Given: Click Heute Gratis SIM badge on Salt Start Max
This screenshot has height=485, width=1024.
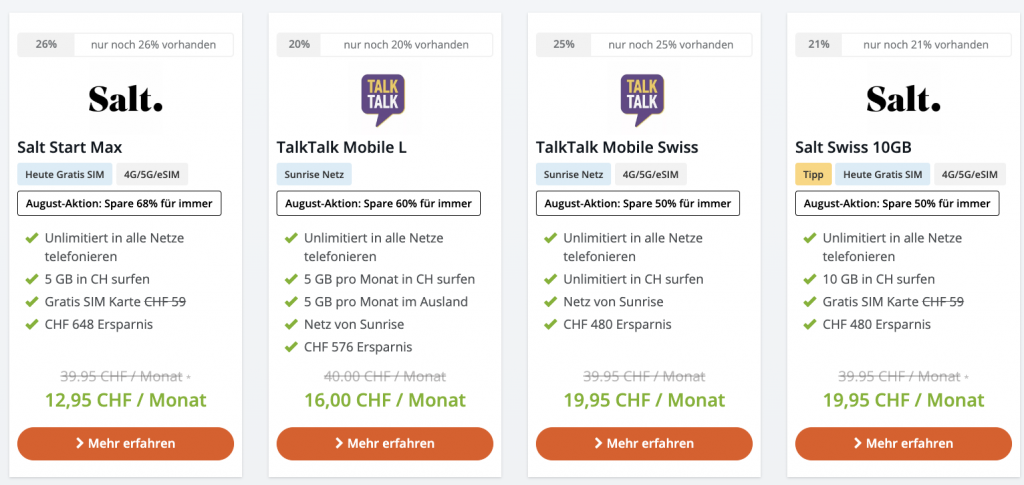Looking at the screenshot, I should 64,175.
